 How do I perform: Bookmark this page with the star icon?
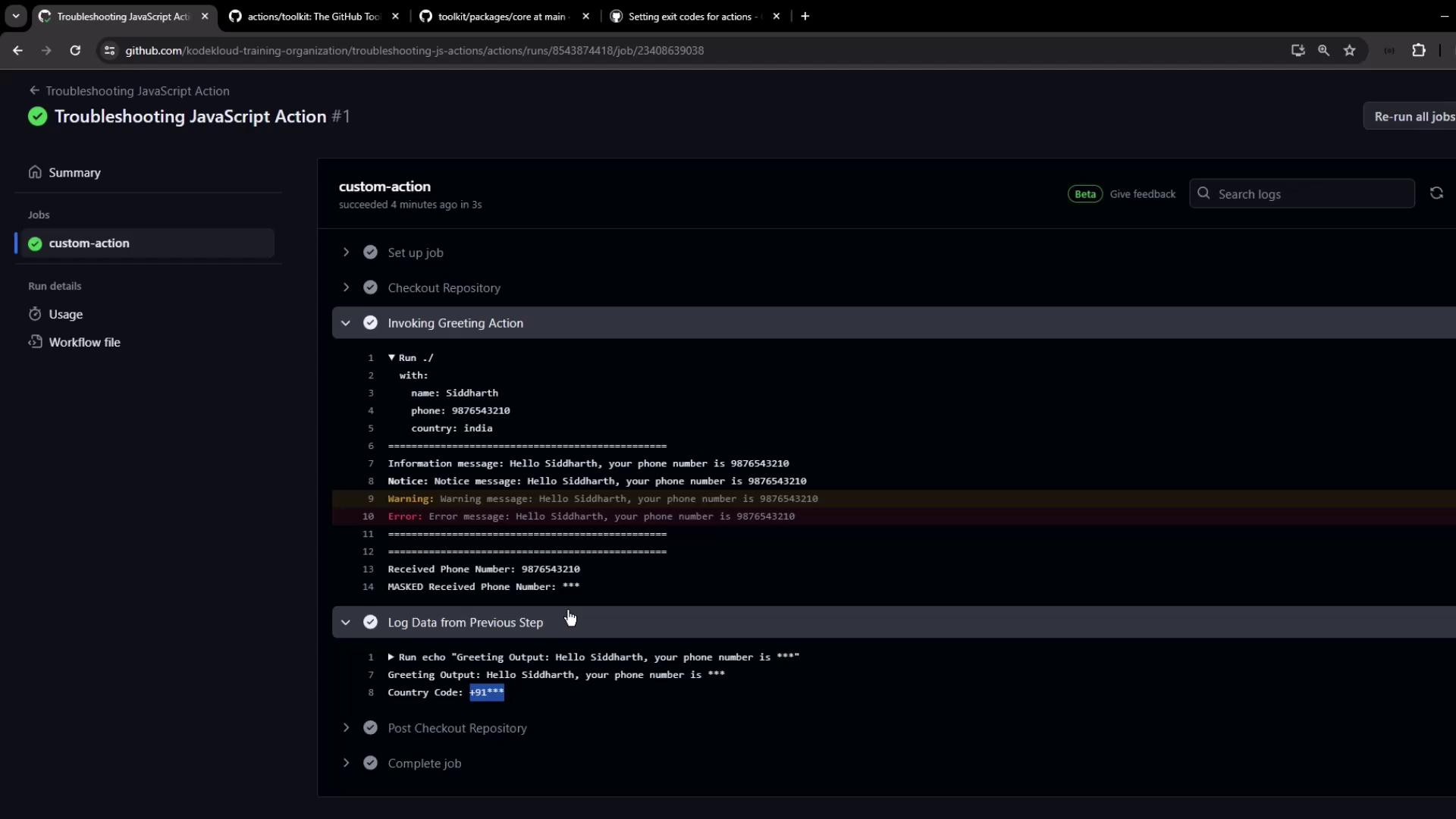[1349, 50]
